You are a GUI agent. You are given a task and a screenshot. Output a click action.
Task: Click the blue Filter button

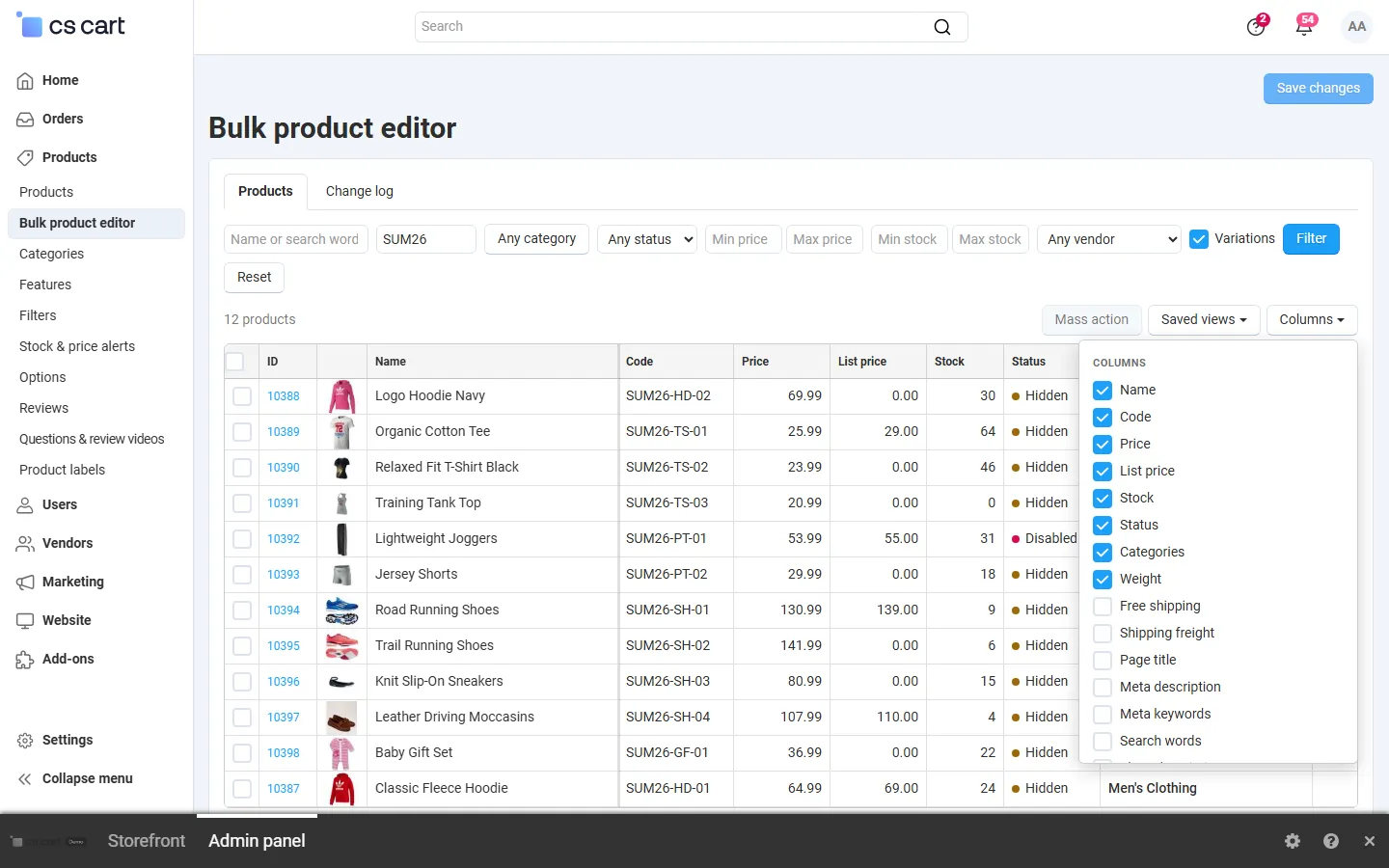pyautogui.click(x=1311, y=239)
